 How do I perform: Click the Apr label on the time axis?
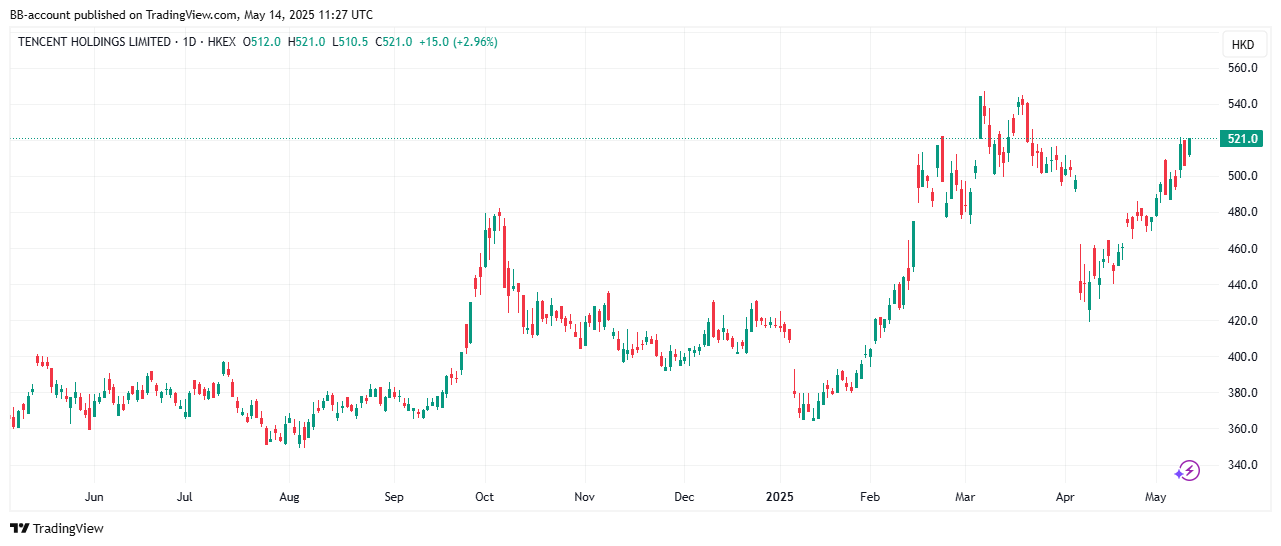click(1065, 497)
